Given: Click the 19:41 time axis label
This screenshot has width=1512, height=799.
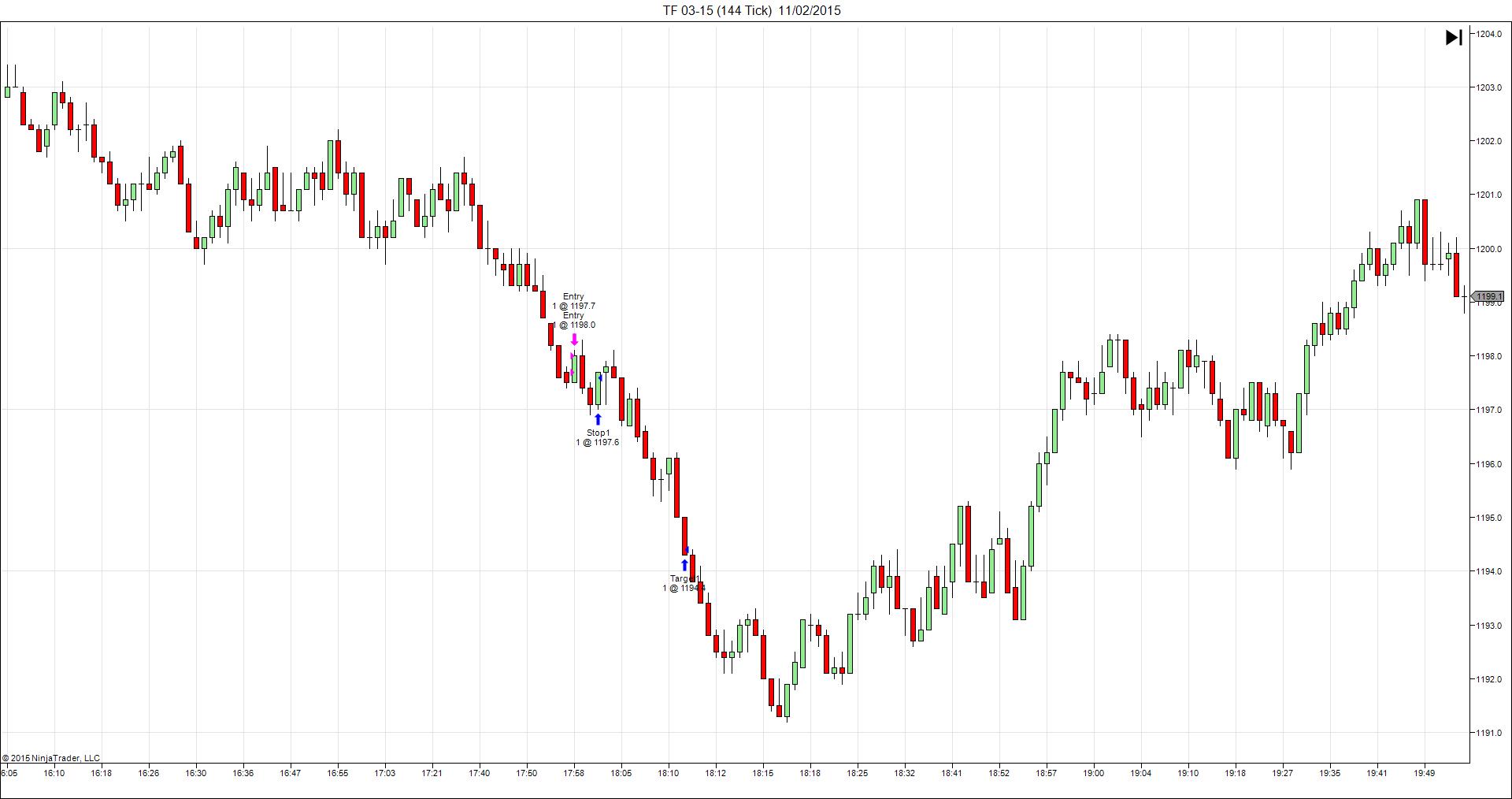Looking at the screenshot, I should 1377,773.
